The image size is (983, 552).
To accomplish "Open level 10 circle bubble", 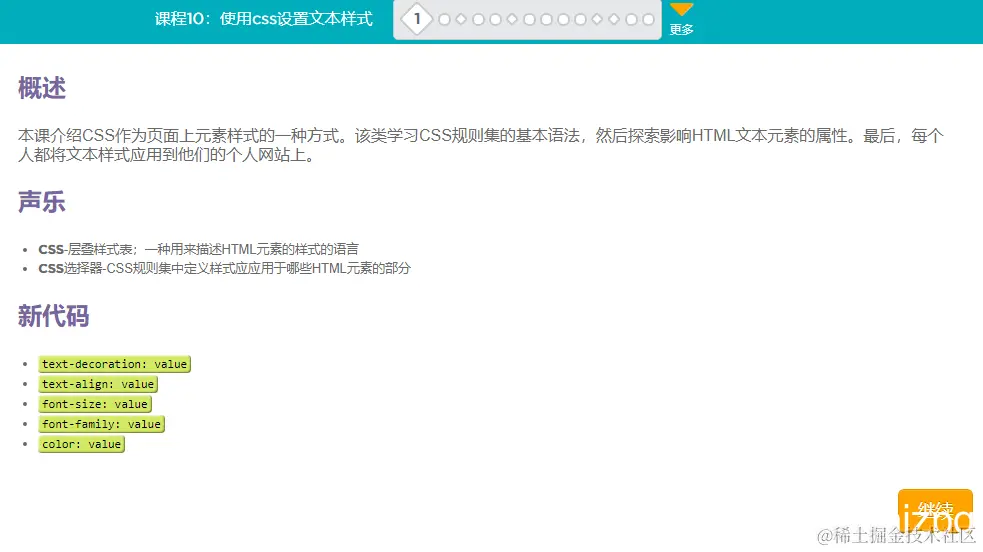I will [x=581, y=20].
